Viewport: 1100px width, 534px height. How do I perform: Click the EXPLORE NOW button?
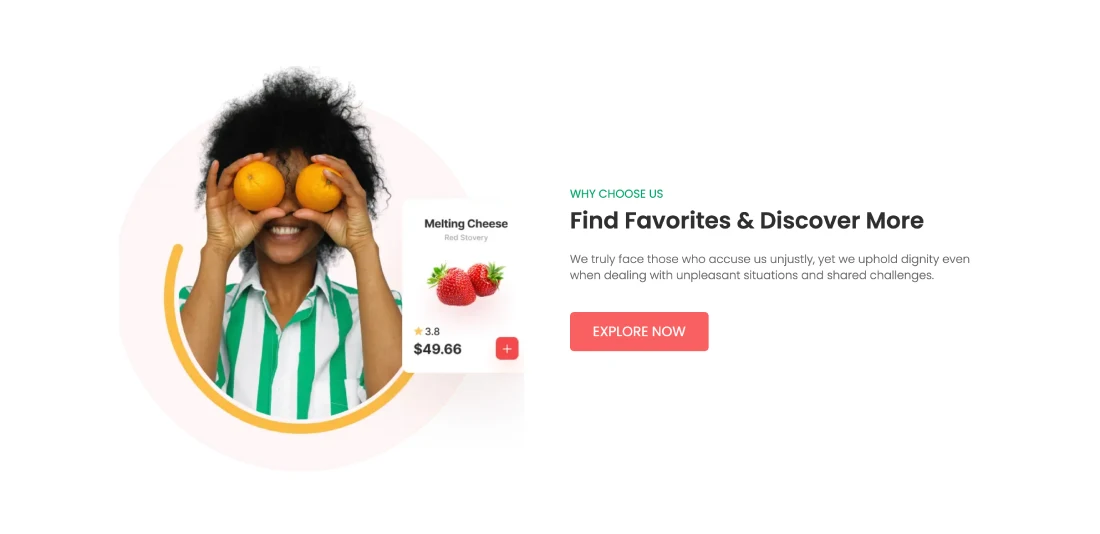638,331
